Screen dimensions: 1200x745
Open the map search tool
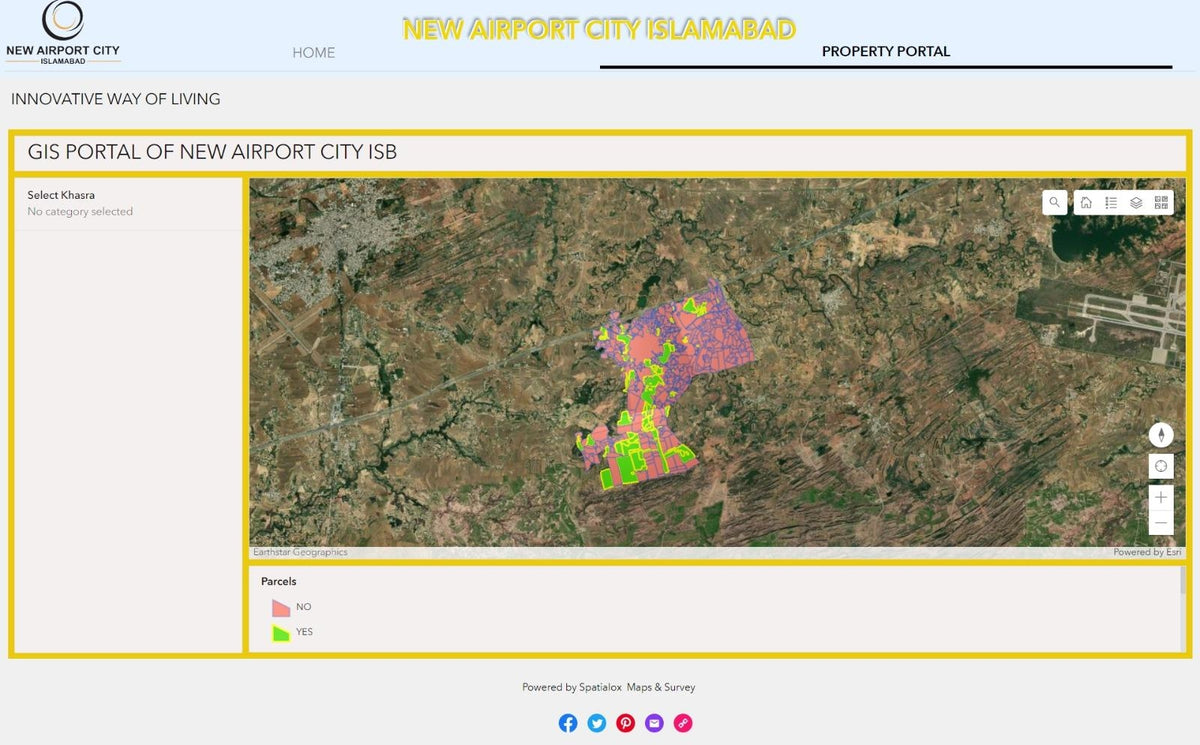[x=1054, y=202]
